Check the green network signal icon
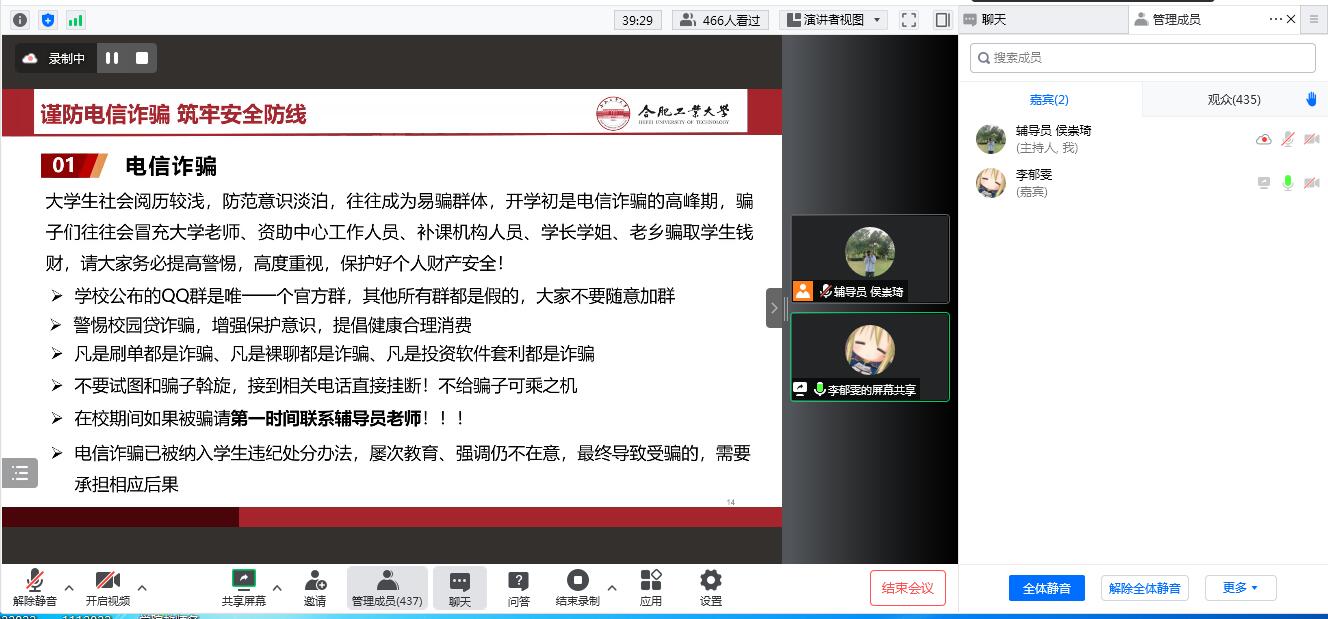The height and width of the screenshot is (619, 1328). tap(76, 20)
